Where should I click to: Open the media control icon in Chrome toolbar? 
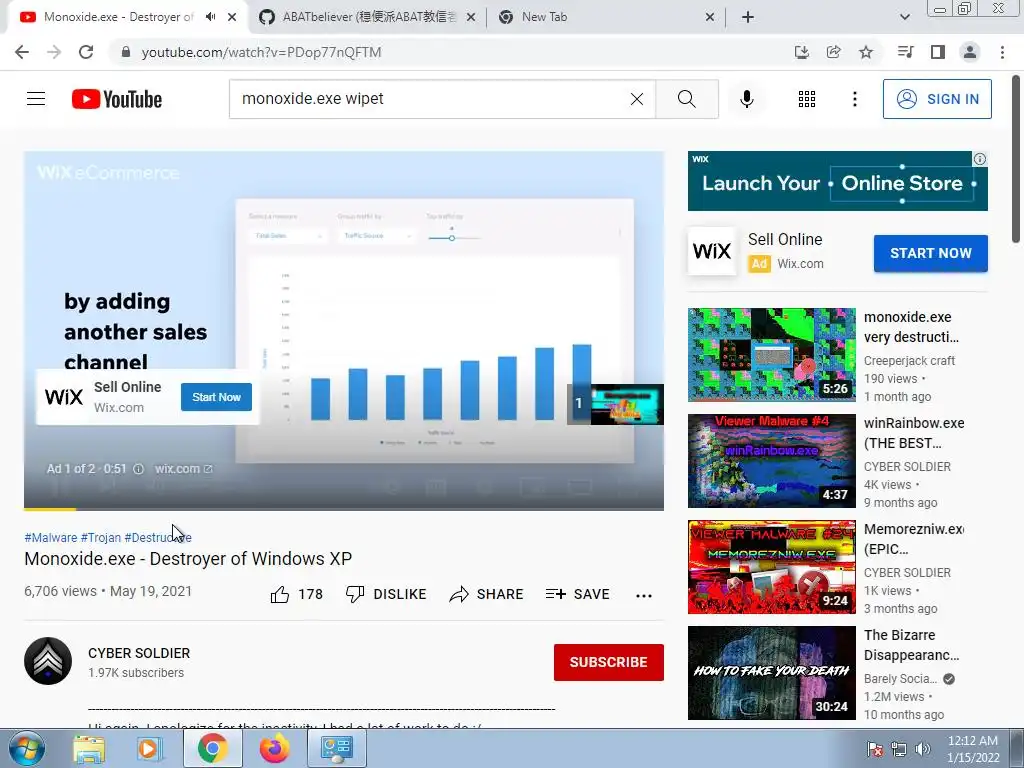point(905,52)
